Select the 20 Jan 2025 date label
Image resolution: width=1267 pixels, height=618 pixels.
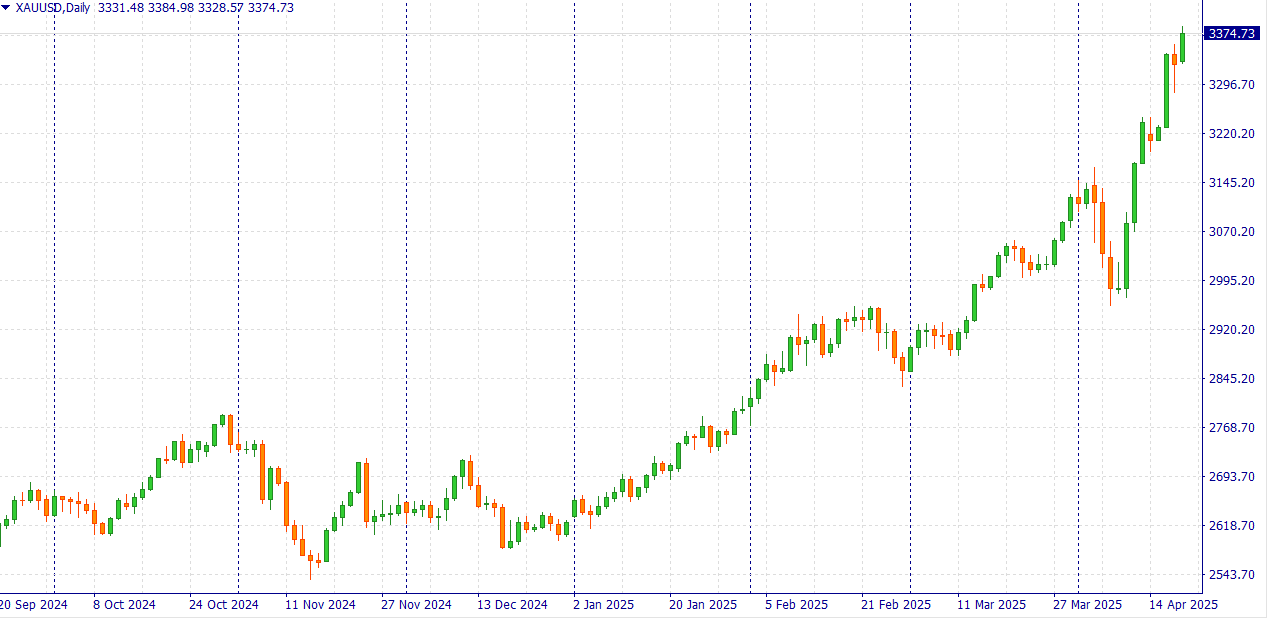point(703,605)
